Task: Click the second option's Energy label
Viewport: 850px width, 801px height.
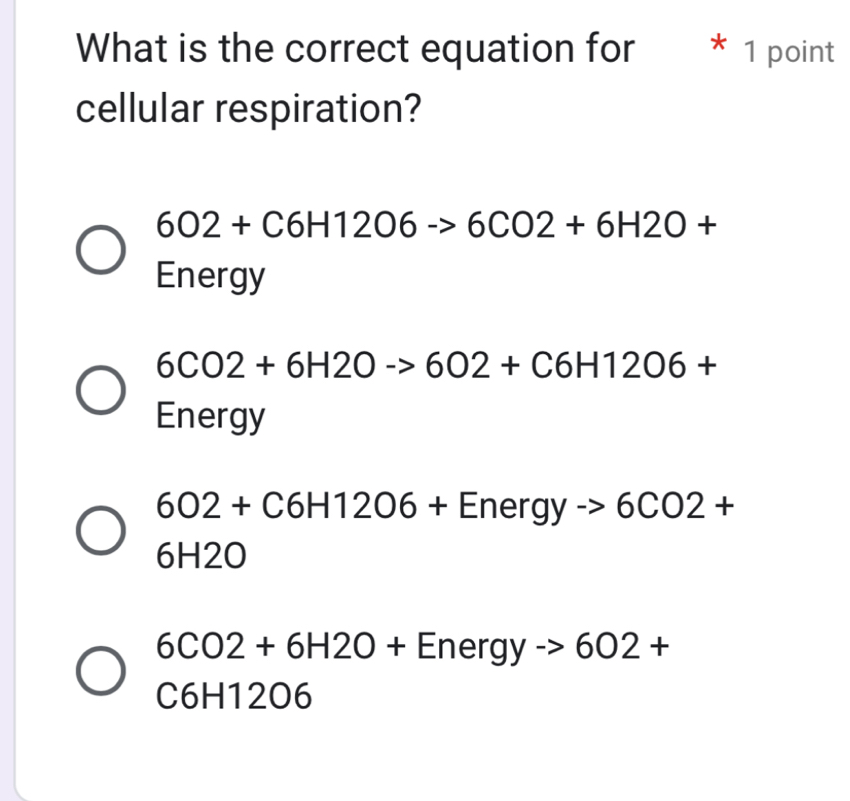Action: [210, 415]
